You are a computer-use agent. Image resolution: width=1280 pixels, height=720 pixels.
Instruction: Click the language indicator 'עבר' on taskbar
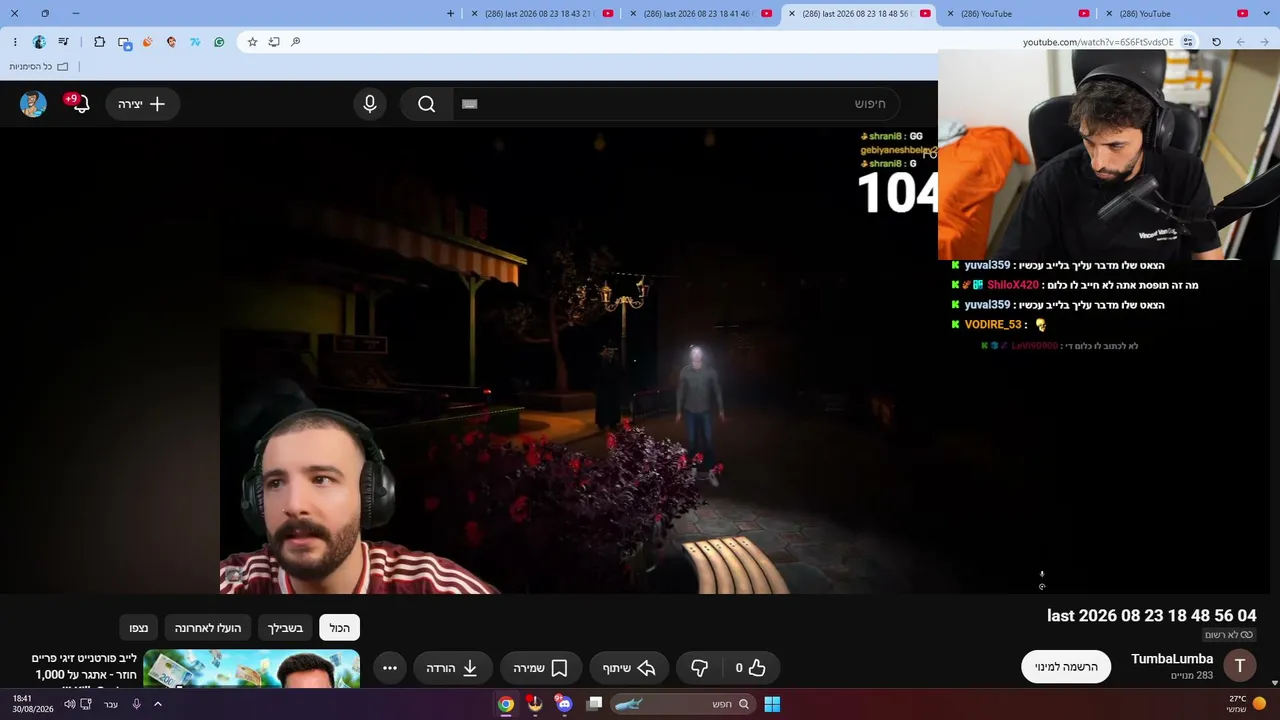tap(111, 704)
